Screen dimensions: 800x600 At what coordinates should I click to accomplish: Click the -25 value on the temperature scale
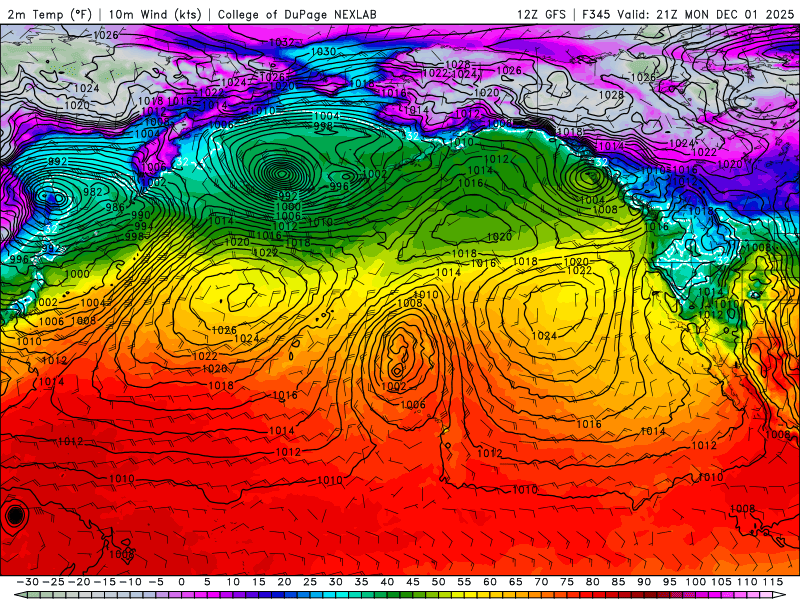click(x=53, y=582)
